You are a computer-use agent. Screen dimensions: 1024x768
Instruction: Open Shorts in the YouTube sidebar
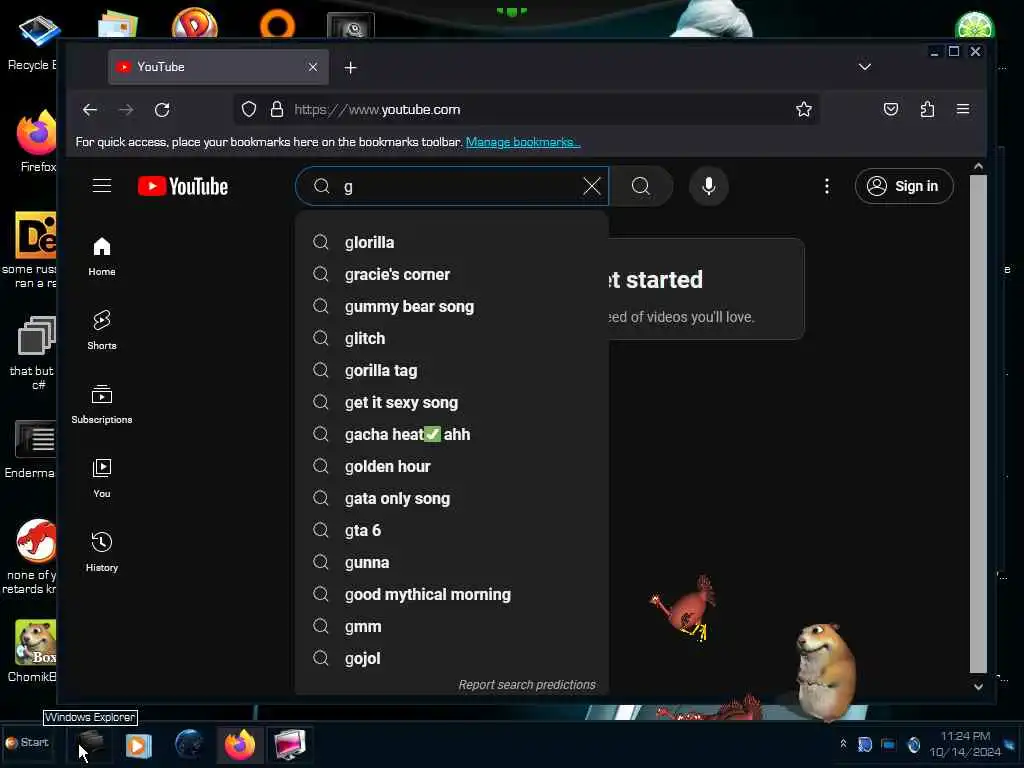pos(102,330)
